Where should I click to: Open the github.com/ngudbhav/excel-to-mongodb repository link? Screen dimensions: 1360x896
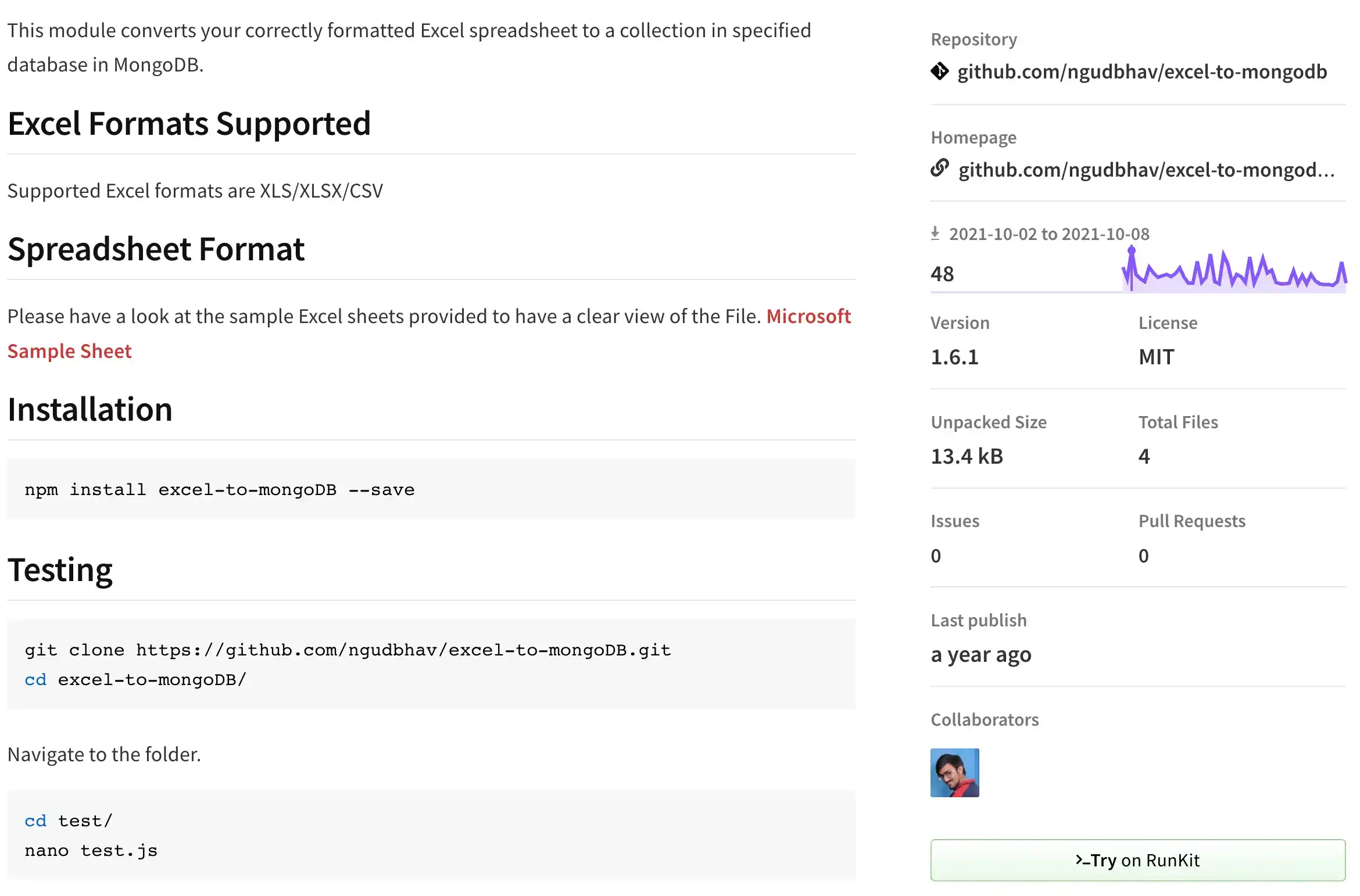(x=1143, y=71)
